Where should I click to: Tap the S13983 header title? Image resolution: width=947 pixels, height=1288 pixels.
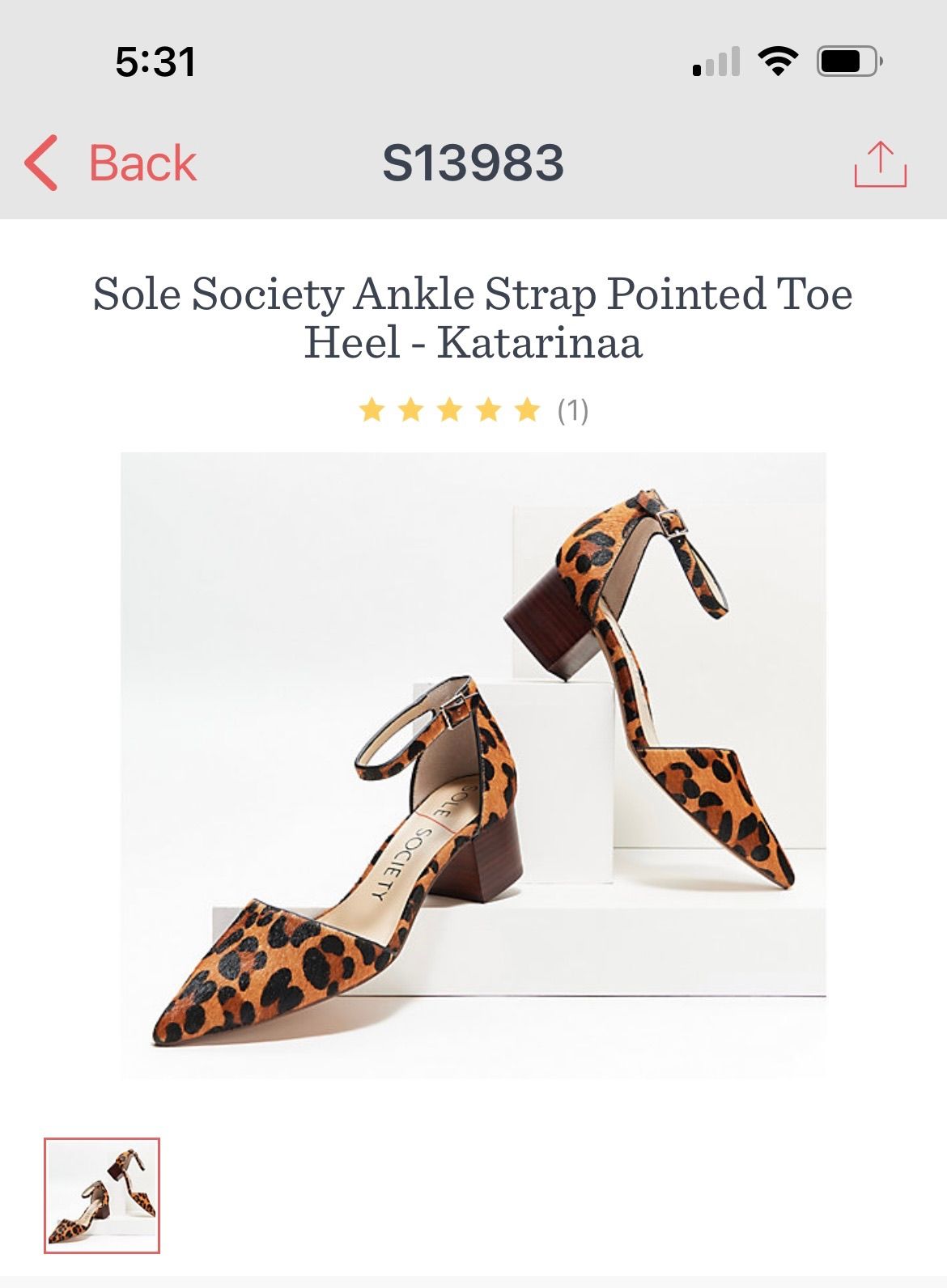(x=473, y=163)
